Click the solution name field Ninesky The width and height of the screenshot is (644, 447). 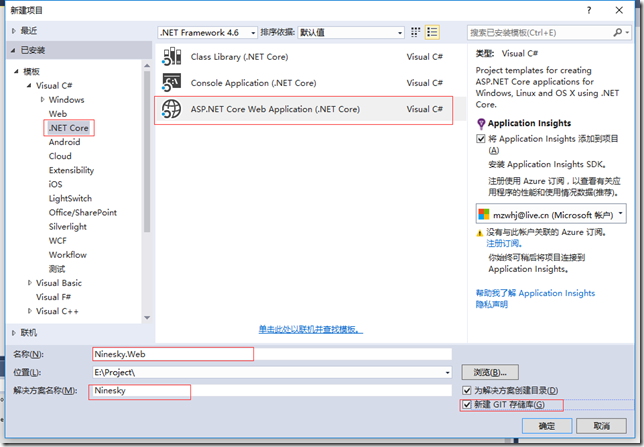point(272,391)
